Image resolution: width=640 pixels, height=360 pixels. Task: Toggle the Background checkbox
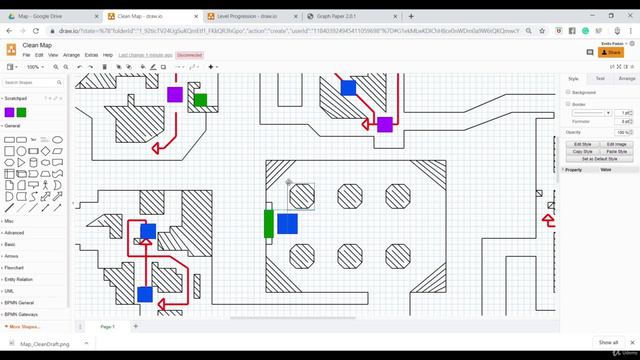pyautogui.click(x=568, y=92)
